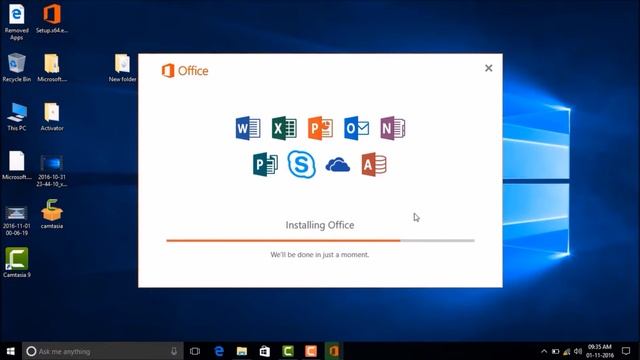Select the camtasia box desktop icon
This screenshot has width=640, height=360.
coord(52,213)
